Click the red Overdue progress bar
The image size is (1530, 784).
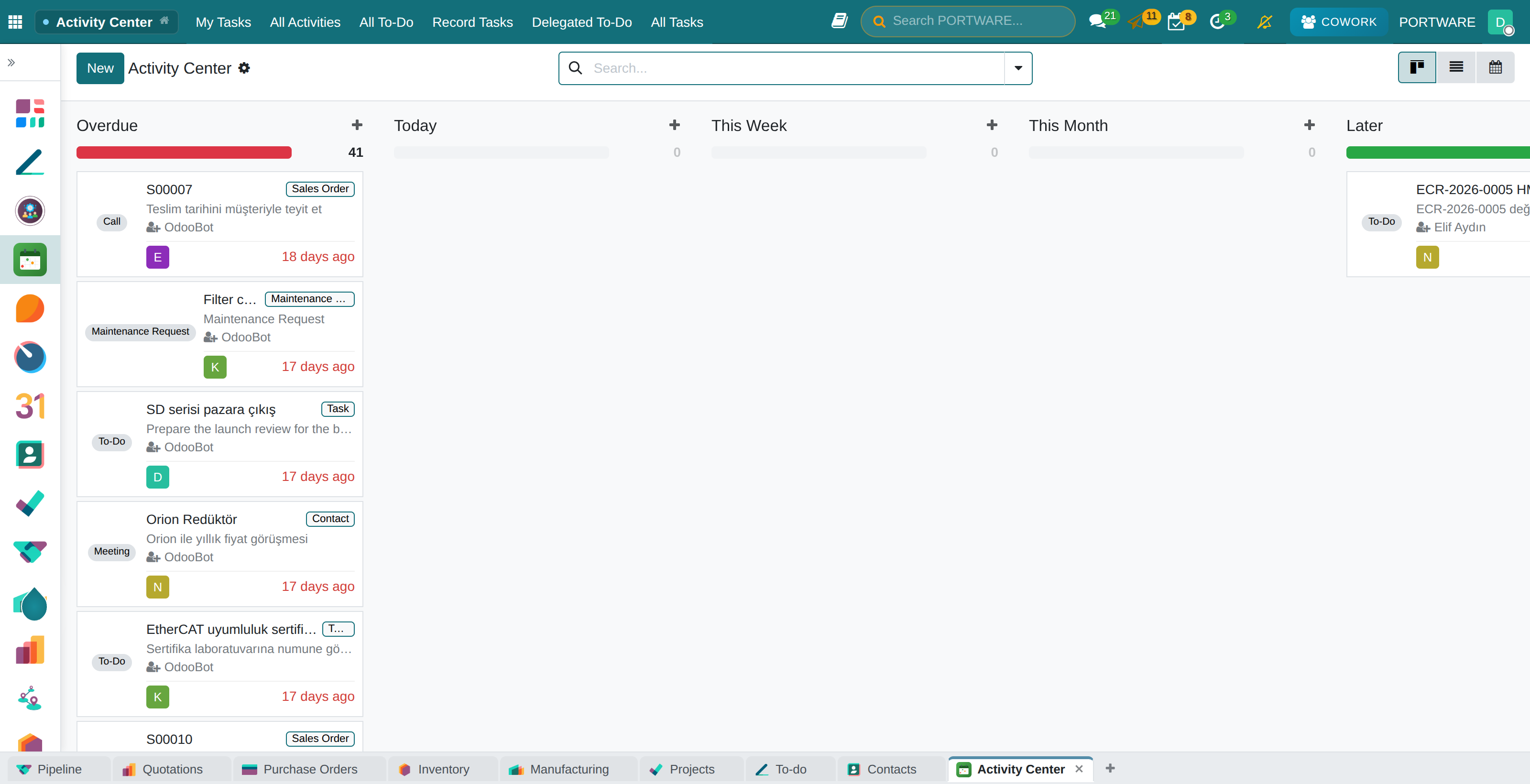tap(184, 152)
